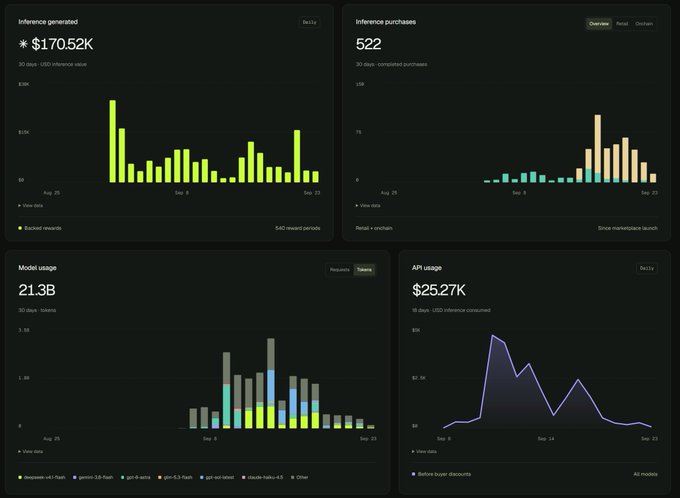Click the gemini-3.8-flash legend swatch
This screenshot has height=498, width=680.
75,477
